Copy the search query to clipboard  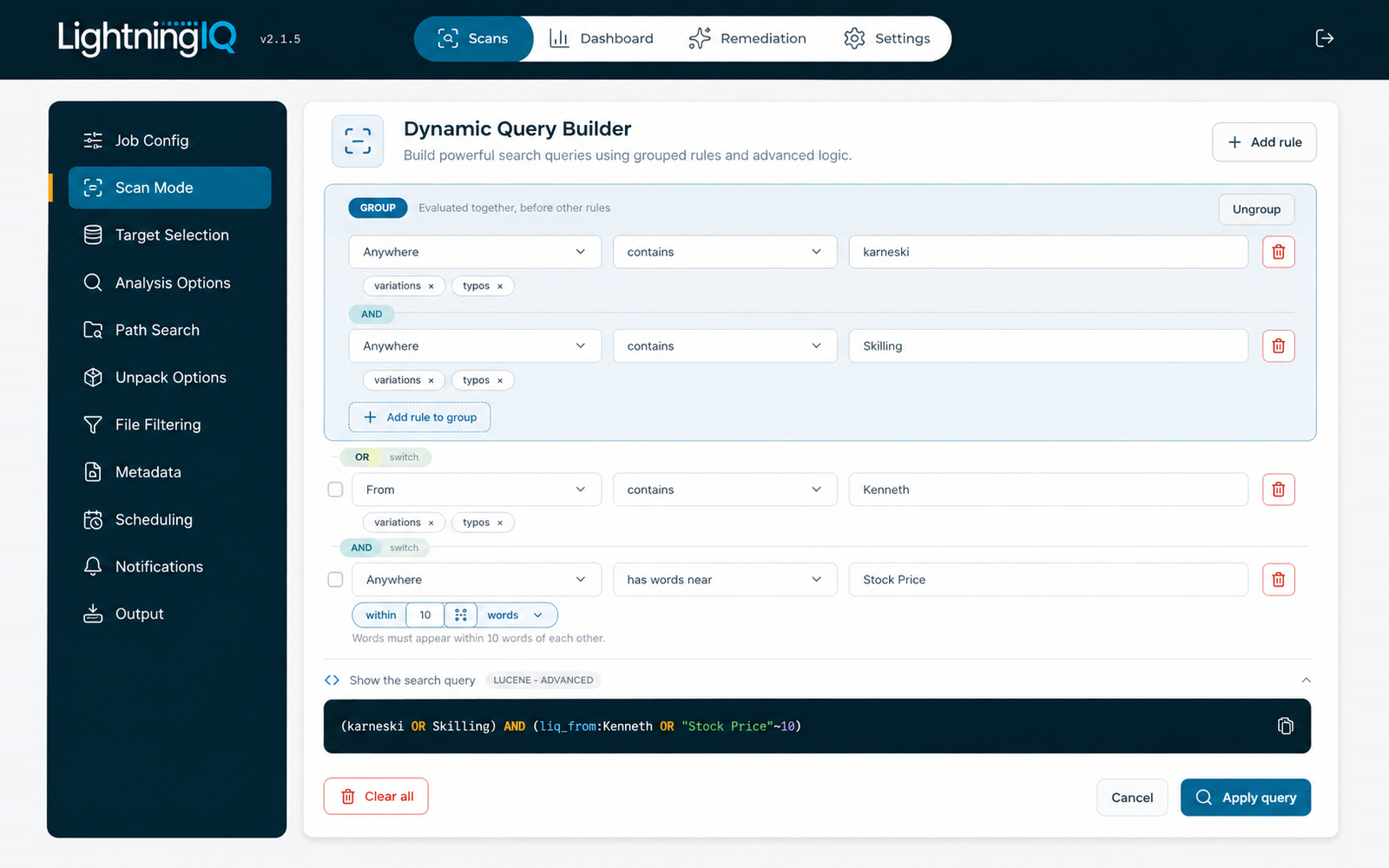[1285, 726]
